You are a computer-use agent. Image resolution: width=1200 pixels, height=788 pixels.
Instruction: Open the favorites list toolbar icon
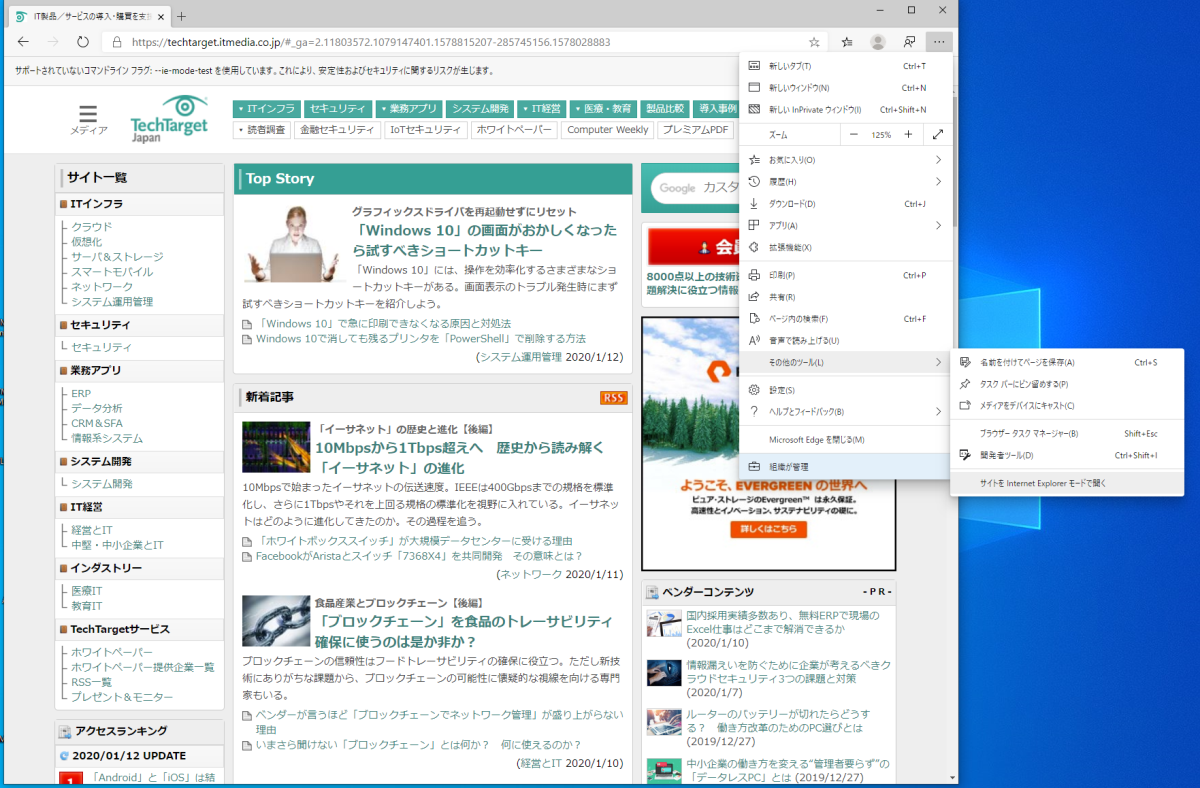[847, 42]
